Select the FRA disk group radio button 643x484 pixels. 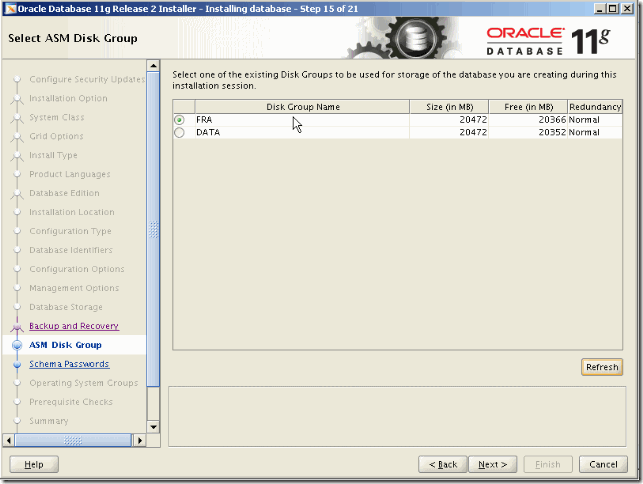click(x=179, y=120)
